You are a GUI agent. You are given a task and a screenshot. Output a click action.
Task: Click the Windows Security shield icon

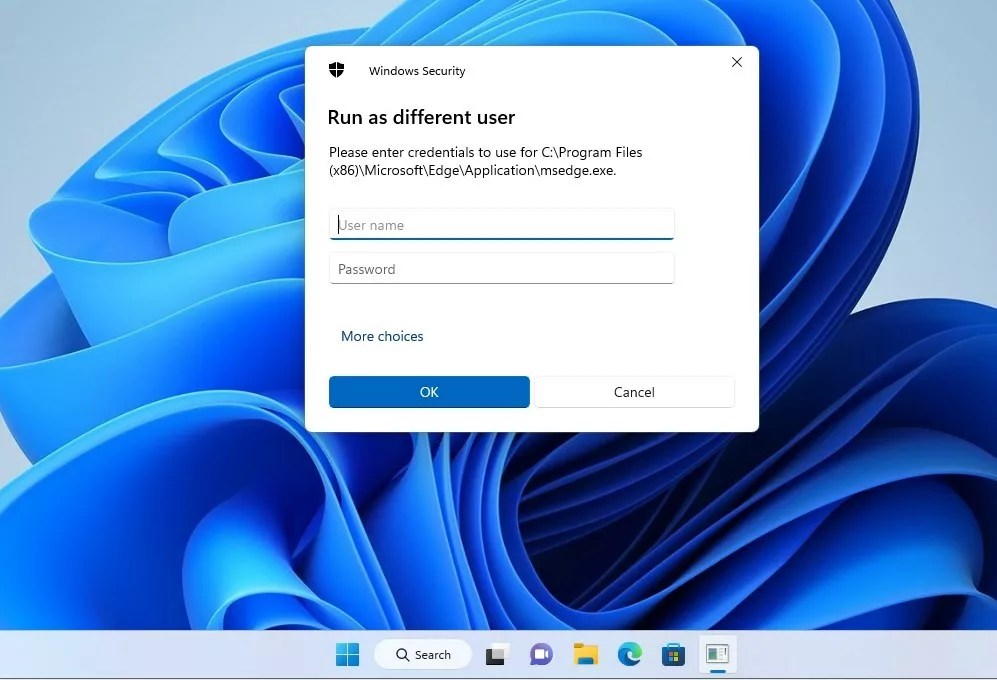coord(337,69)
